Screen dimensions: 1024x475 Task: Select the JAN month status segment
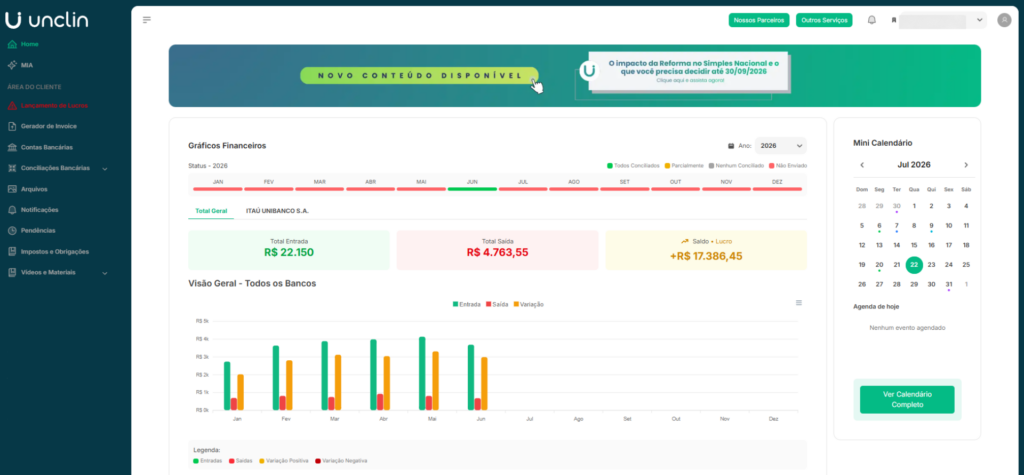(218, 184)
